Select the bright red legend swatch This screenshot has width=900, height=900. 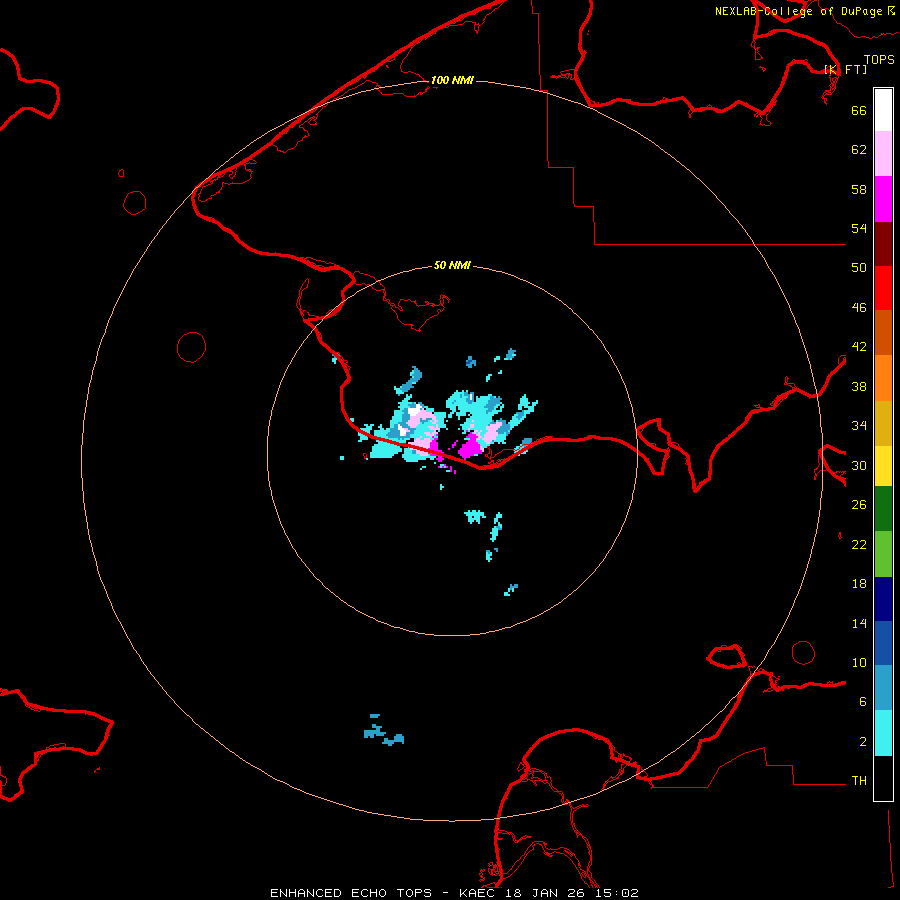(883, 288)
